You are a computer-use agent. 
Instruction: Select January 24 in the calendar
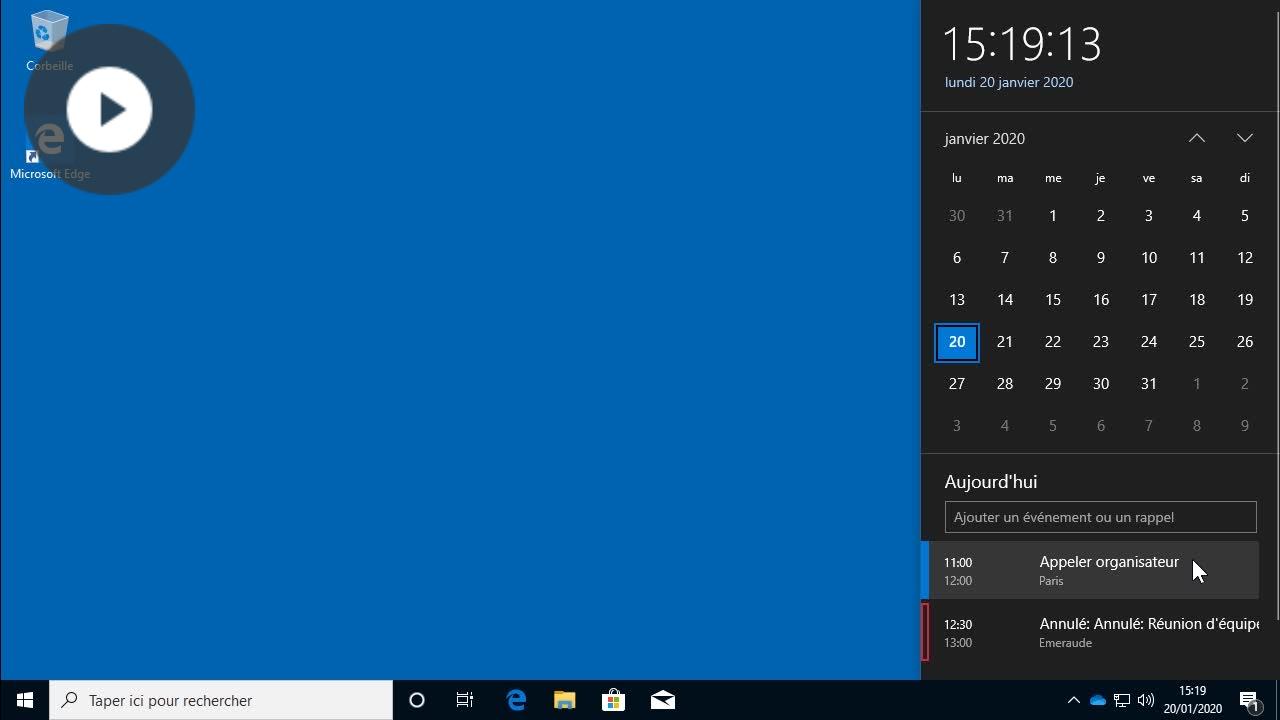coord(1148,342)
